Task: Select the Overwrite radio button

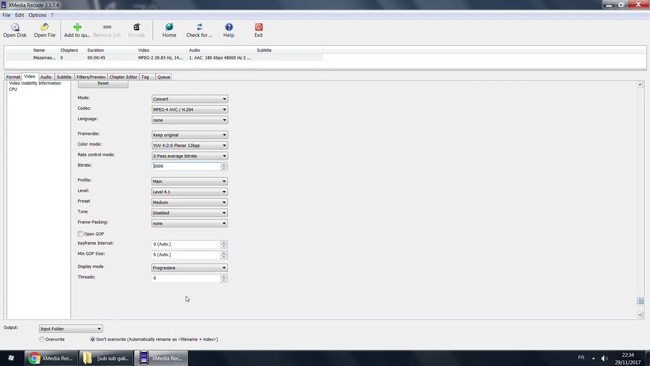Action: click(x=42, y=339)
